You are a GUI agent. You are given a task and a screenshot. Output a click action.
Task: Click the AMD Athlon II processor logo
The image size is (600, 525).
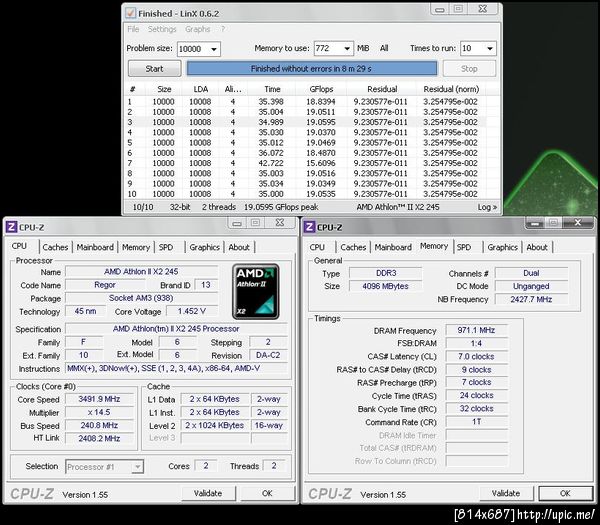tap(256, 291)
